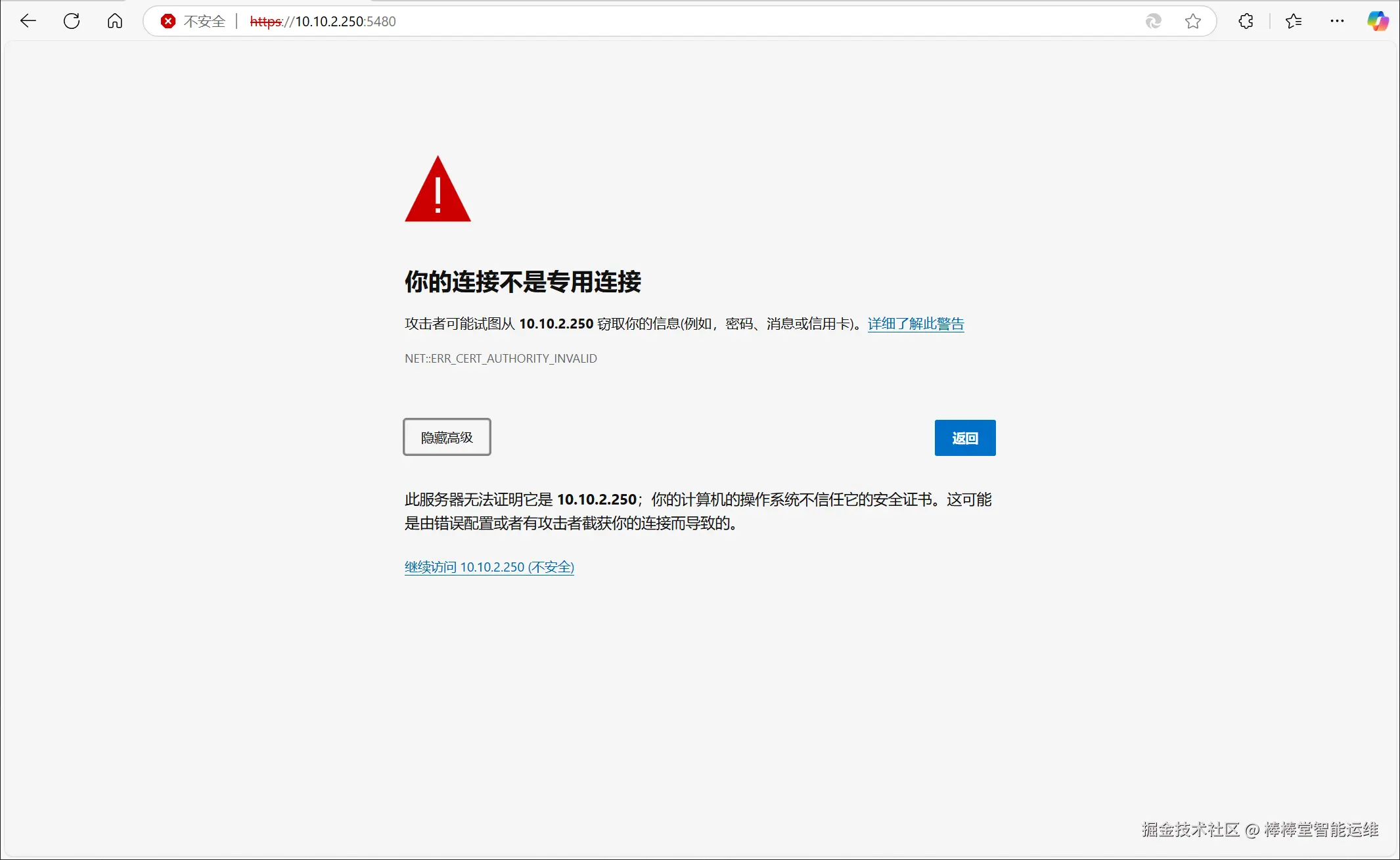Open the favorites list icon
Image resolution: width=1400 pixels, height=860 pixels.
[1294, 21]
